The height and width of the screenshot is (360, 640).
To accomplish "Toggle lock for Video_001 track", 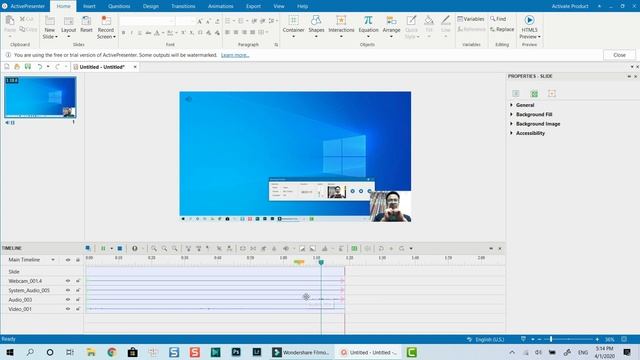I will [x=78, y=309].
